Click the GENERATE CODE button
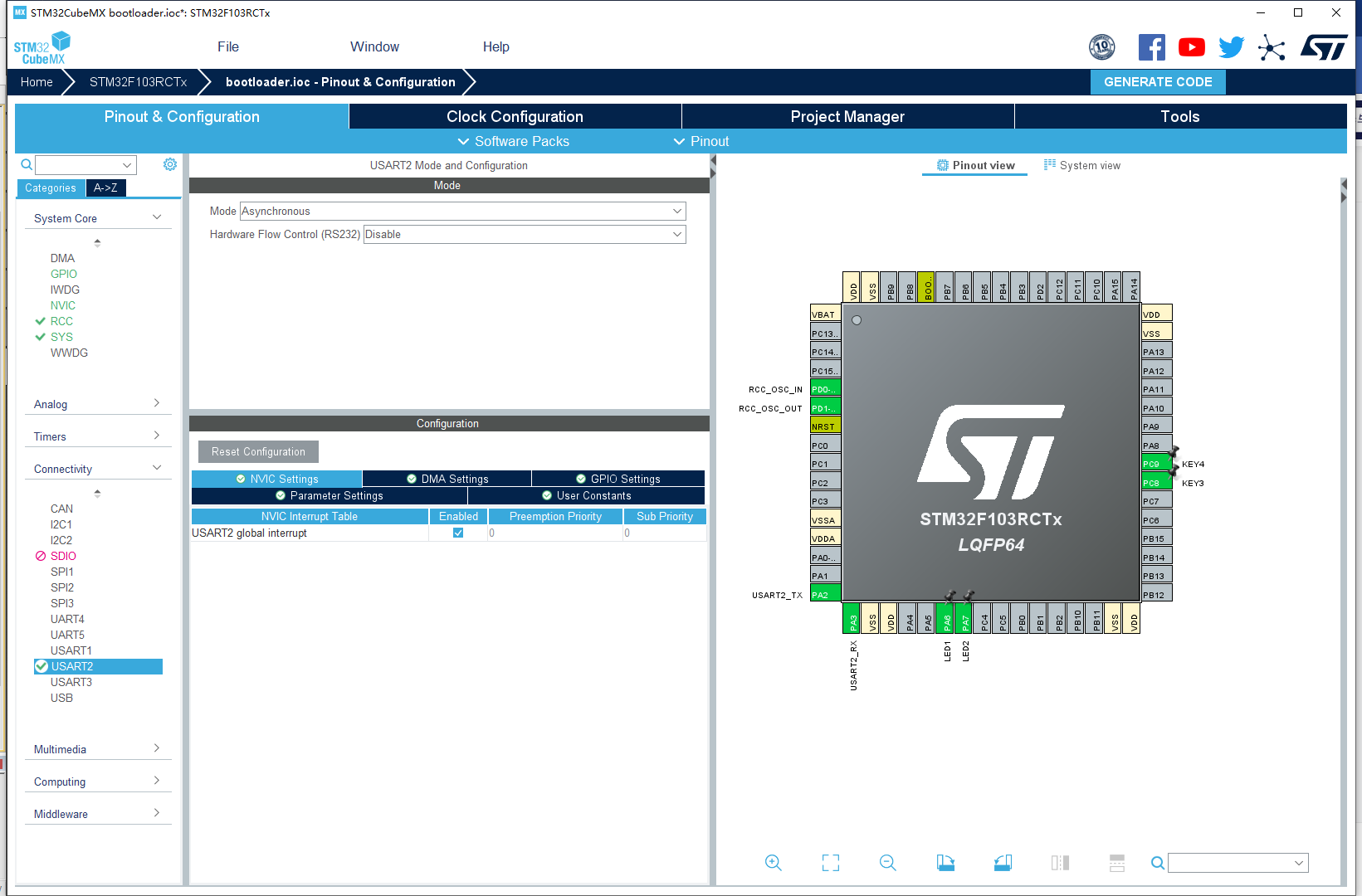Viewport: 1362px width, 896px height. click(x=1158, y=81)
